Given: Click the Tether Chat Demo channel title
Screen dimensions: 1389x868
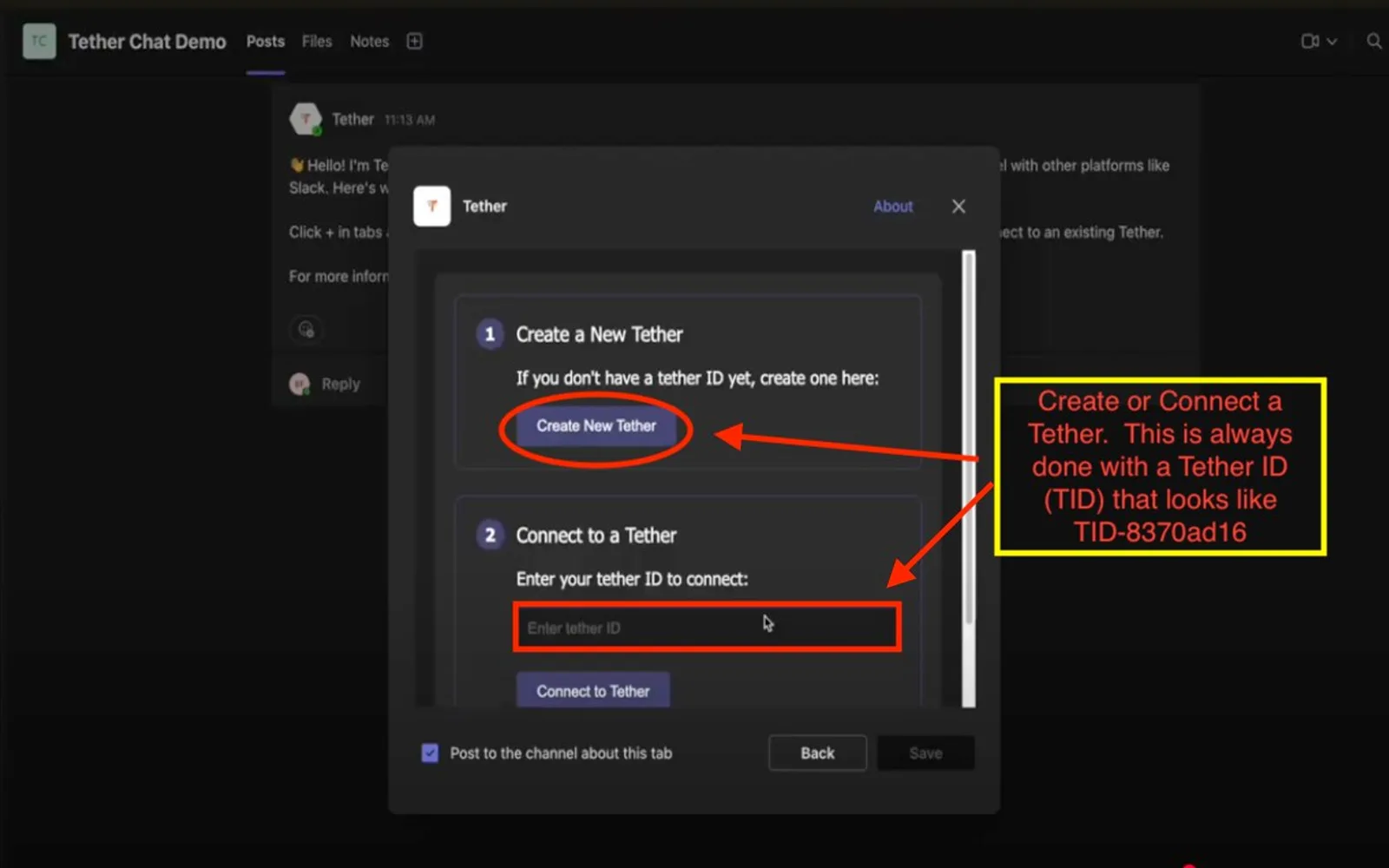Looking at the screenshot, I should [147, 42].
